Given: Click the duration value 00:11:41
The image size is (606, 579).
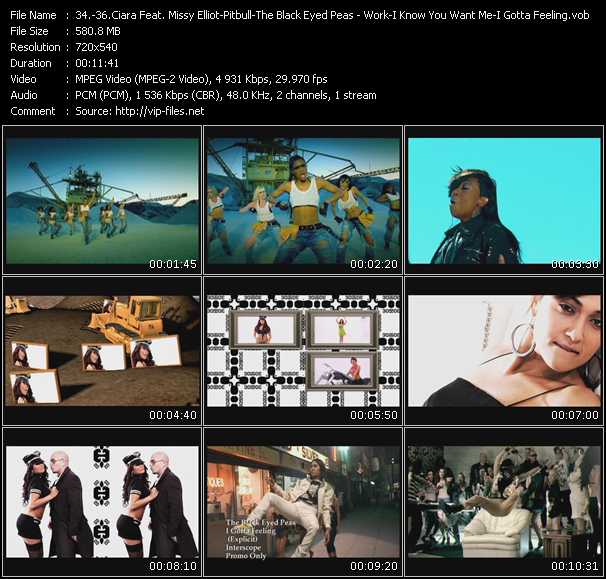Looking at the screenshot, I should pyautogui.click(x=97, y=63).
